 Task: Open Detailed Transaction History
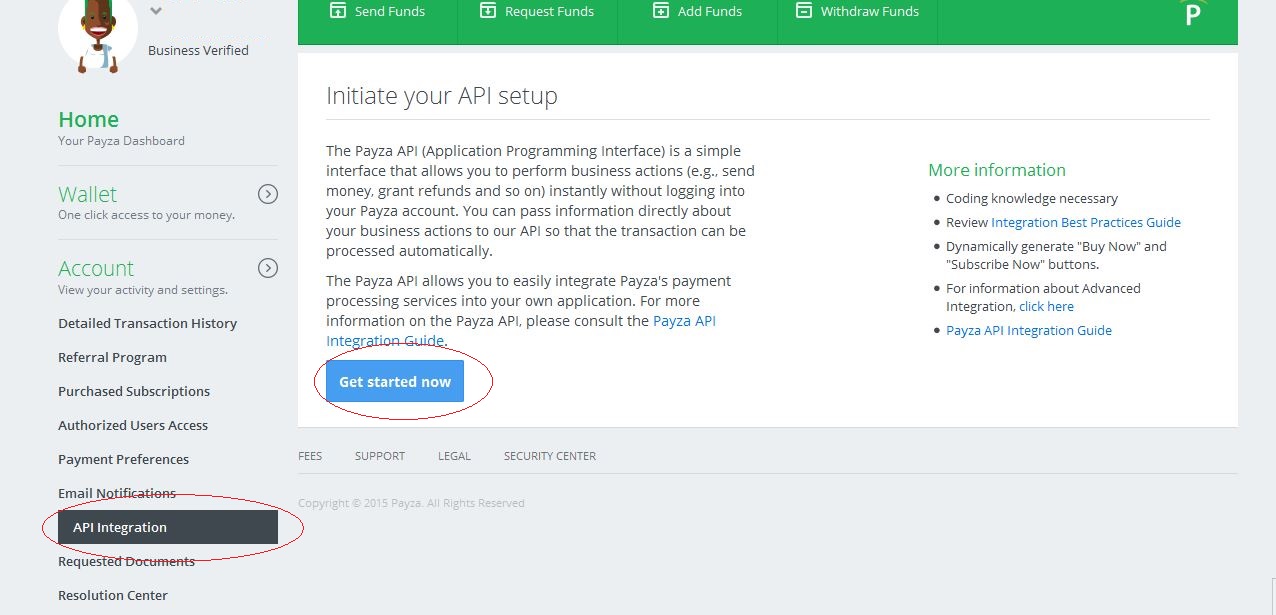pos(148,323)
